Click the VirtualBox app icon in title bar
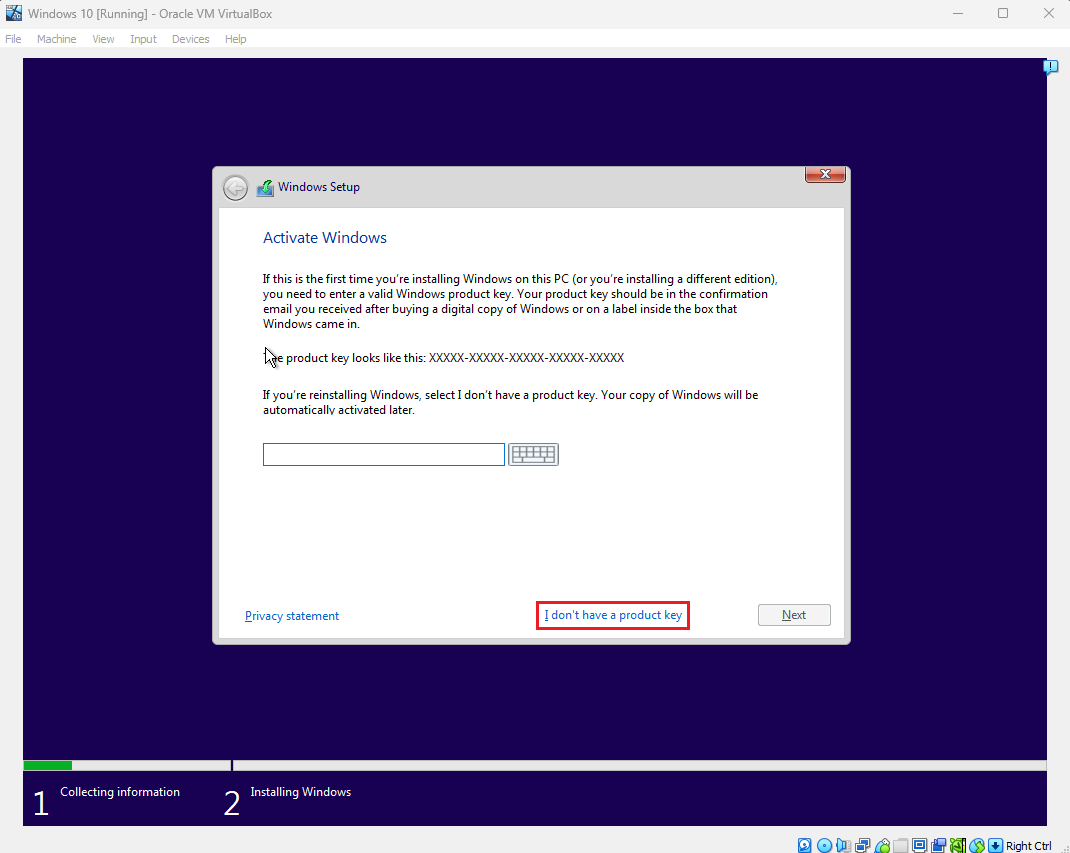1070x853 pixels. click(14, 13)
